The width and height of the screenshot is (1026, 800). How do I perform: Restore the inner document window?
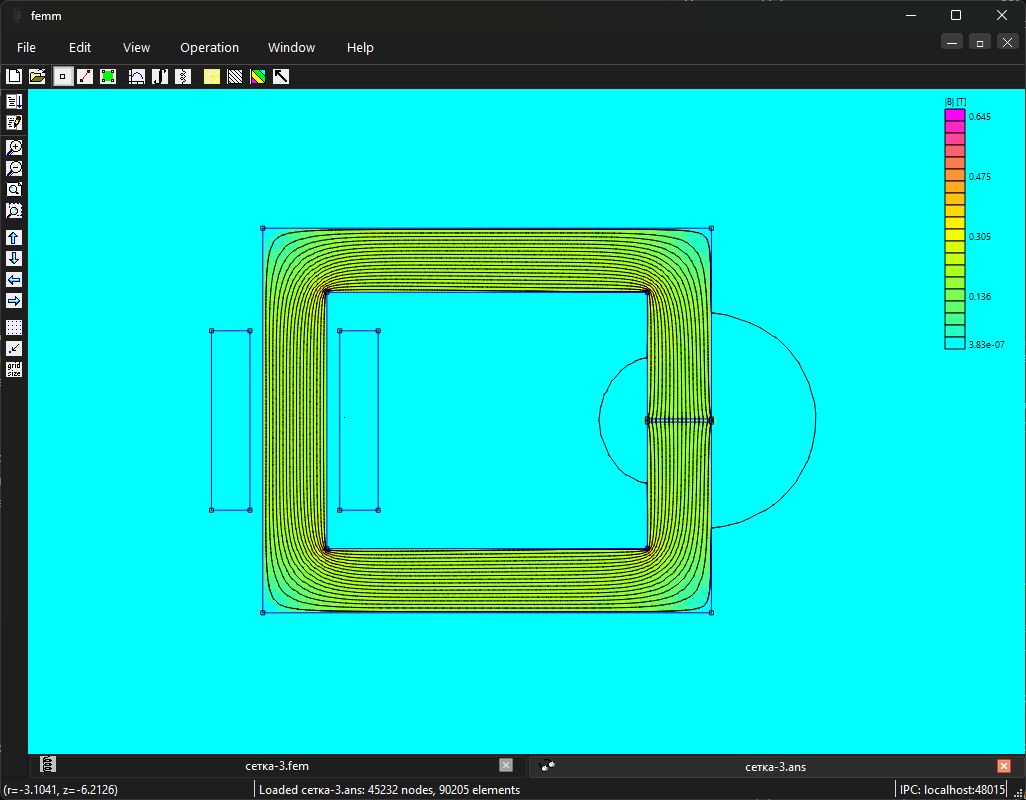980,43
